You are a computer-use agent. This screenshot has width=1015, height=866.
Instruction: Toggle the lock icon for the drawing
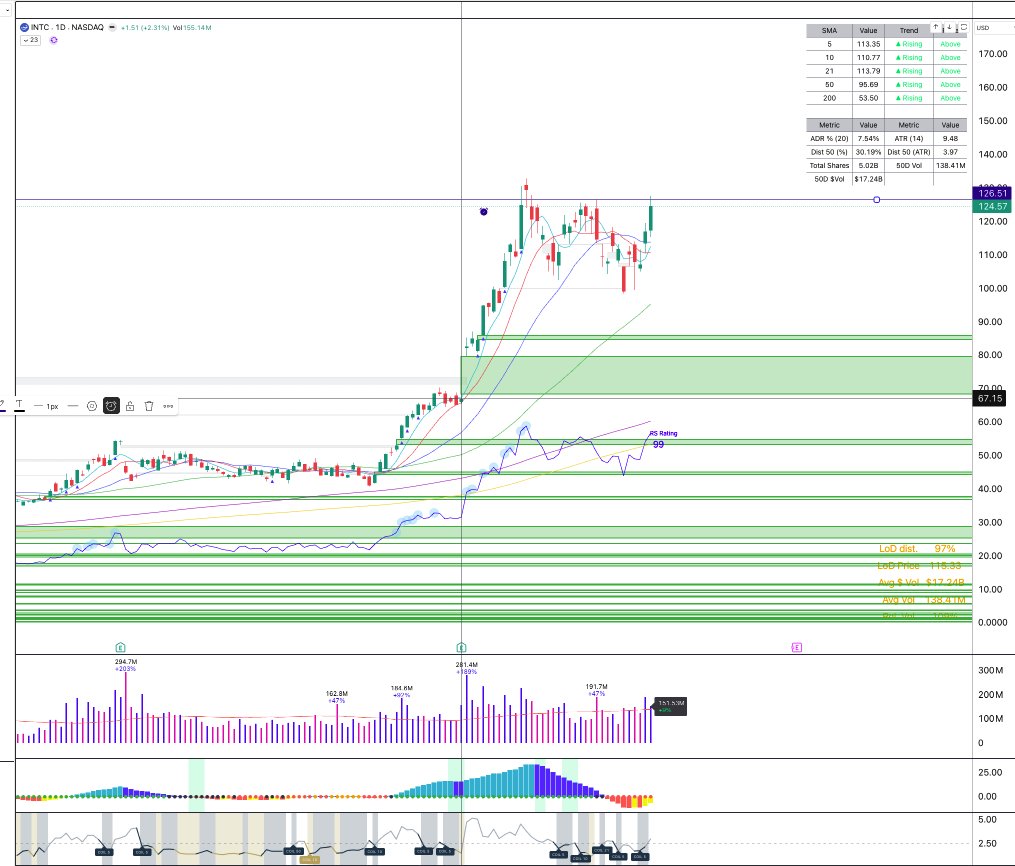coord(130,406)
